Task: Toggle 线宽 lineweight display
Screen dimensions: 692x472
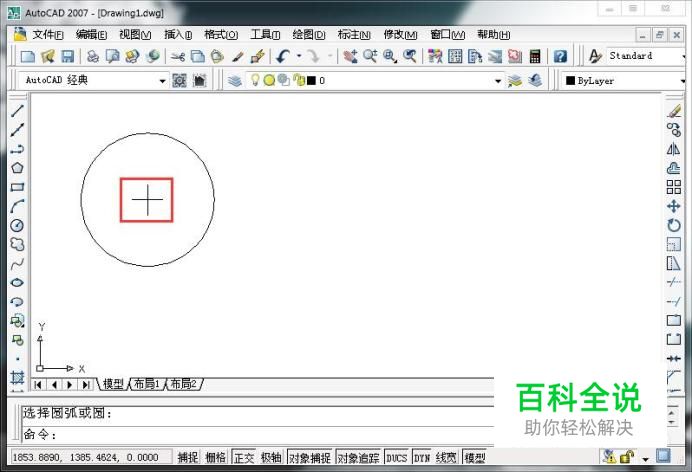Action: (x=445, y=457)
